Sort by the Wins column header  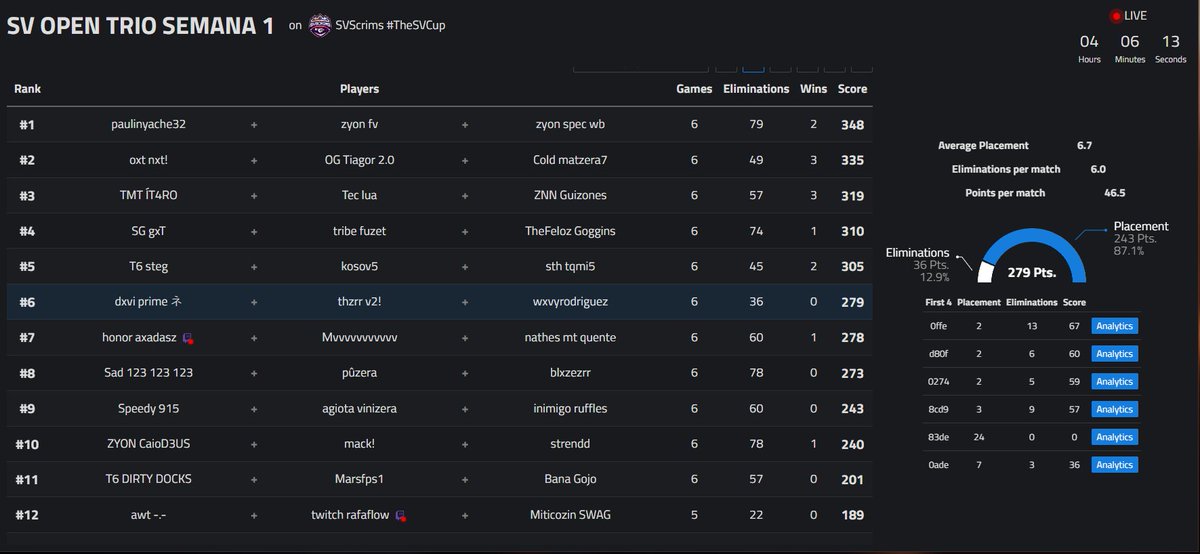point(814,89)
